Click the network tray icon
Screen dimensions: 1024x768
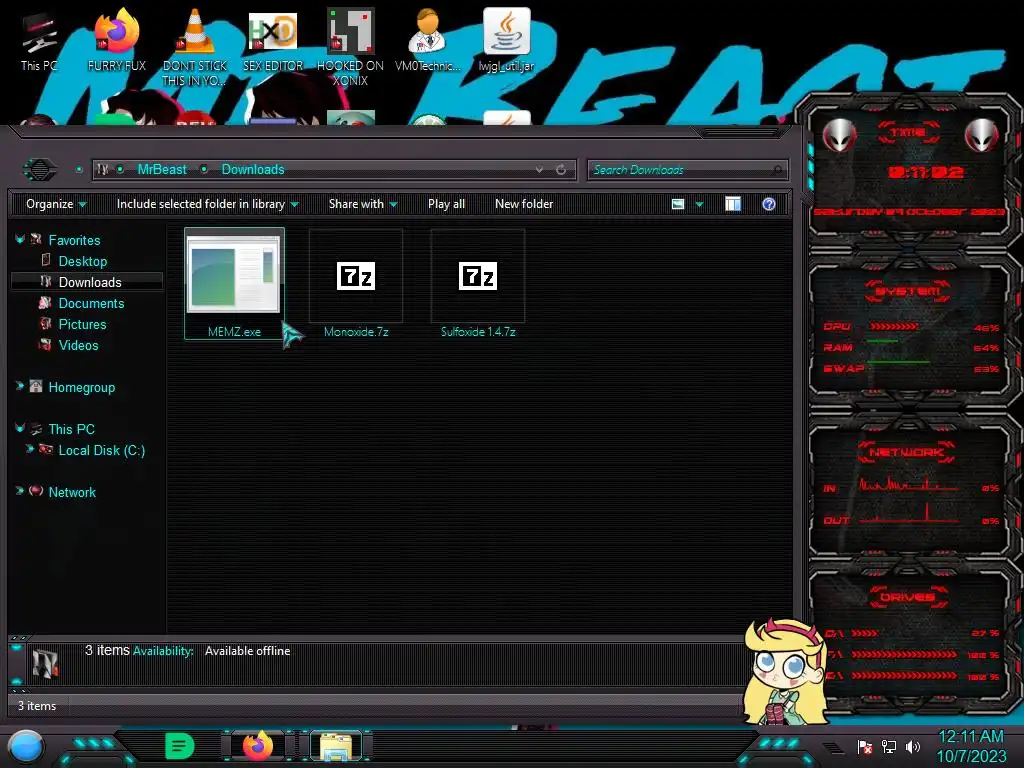pos(889,746)
